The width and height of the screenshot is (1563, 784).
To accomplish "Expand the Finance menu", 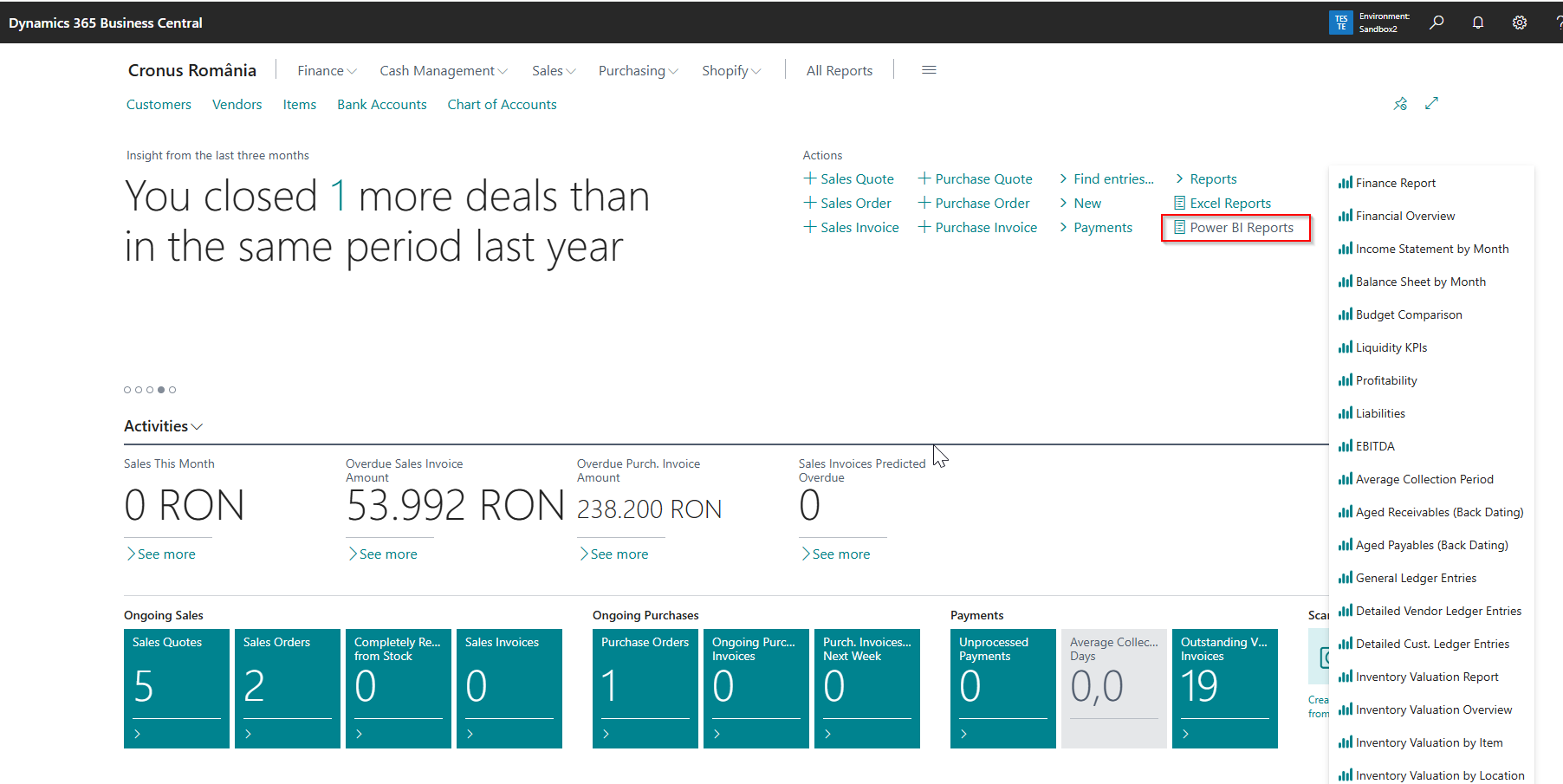I will pos(327,71).
